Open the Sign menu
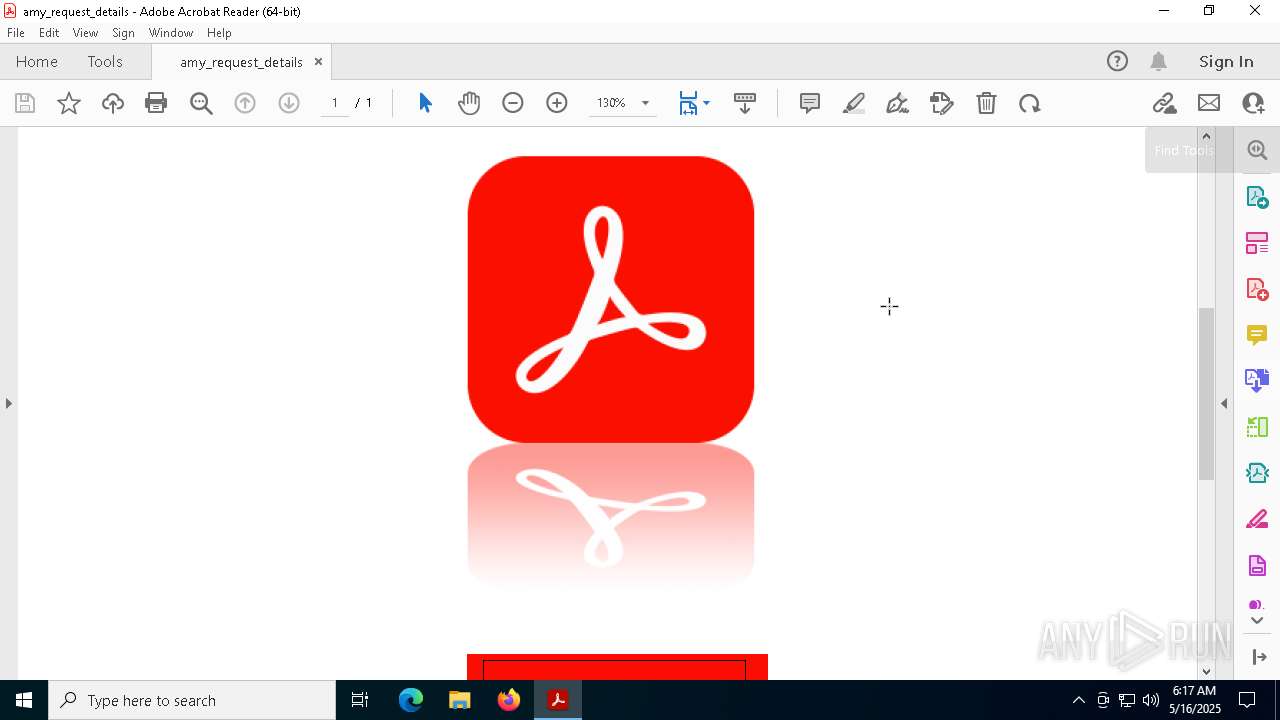This screenshot has width=1280, height=720. click(x=123, y=33)
